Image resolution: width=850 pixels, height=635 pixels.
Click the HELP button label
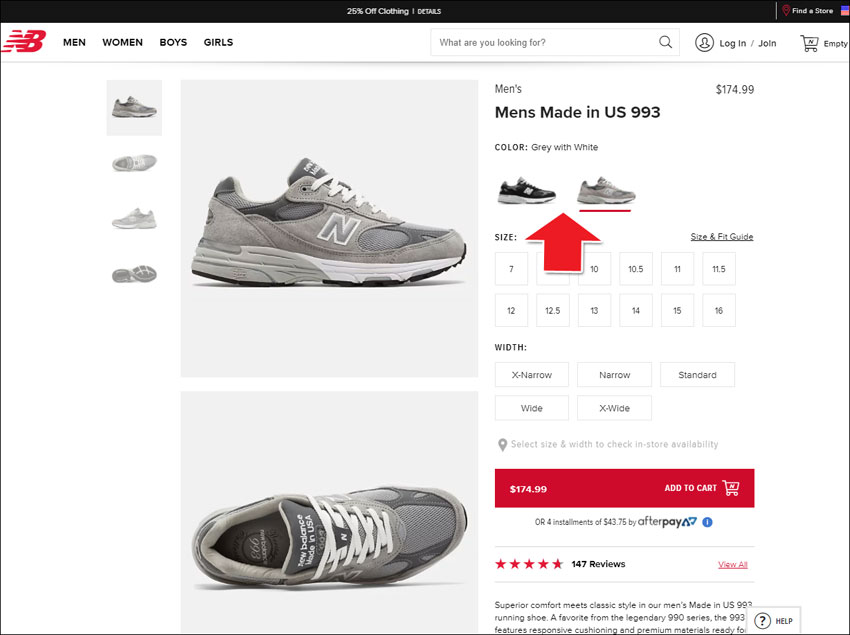(784, 621)
